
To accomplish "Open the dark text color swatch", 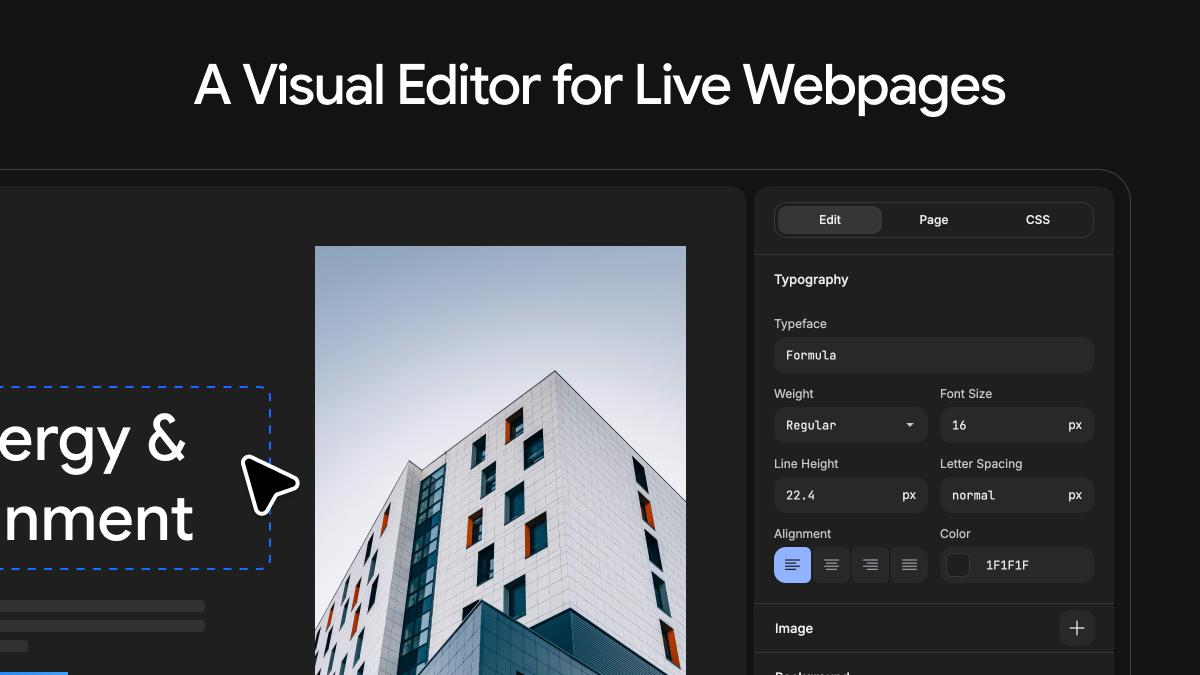I will coord(959,565).
